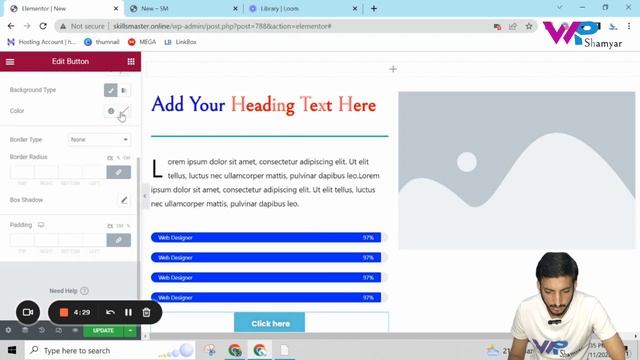Toggle Padding link values button

pos(118,240)
